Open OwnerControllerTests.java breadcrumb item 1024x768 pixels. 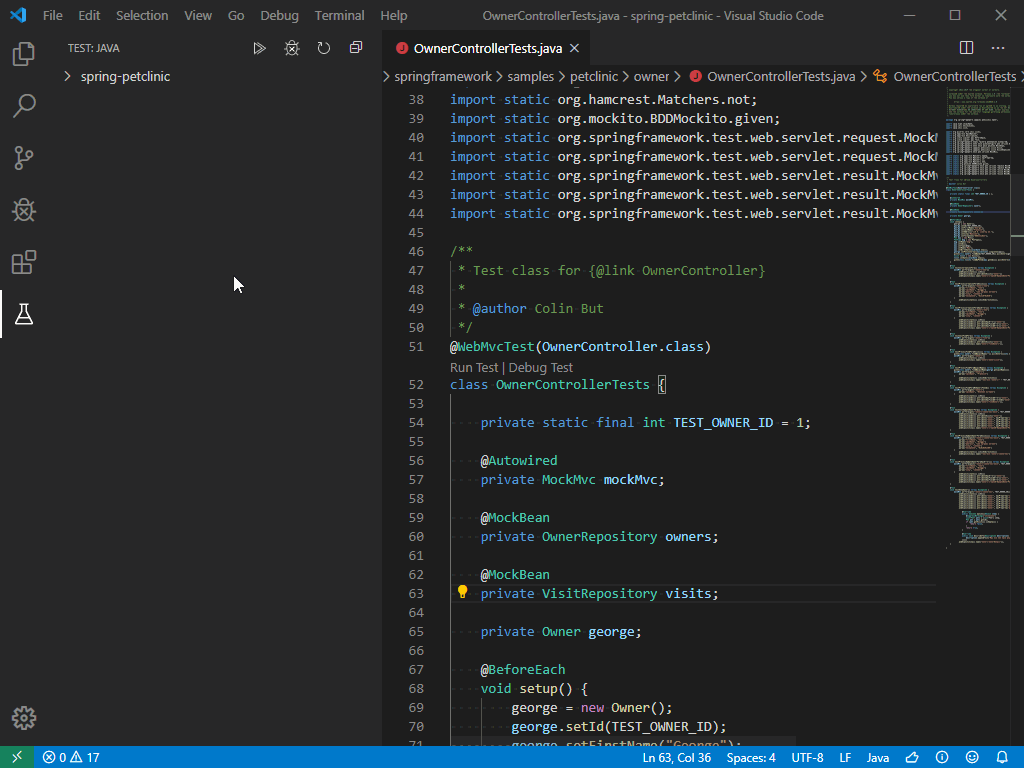coord(773,76)
